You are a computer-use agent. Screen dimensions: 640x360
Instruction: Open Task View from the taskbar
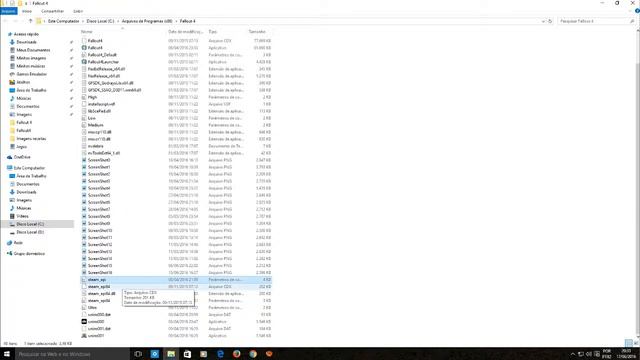pos(138,354)
